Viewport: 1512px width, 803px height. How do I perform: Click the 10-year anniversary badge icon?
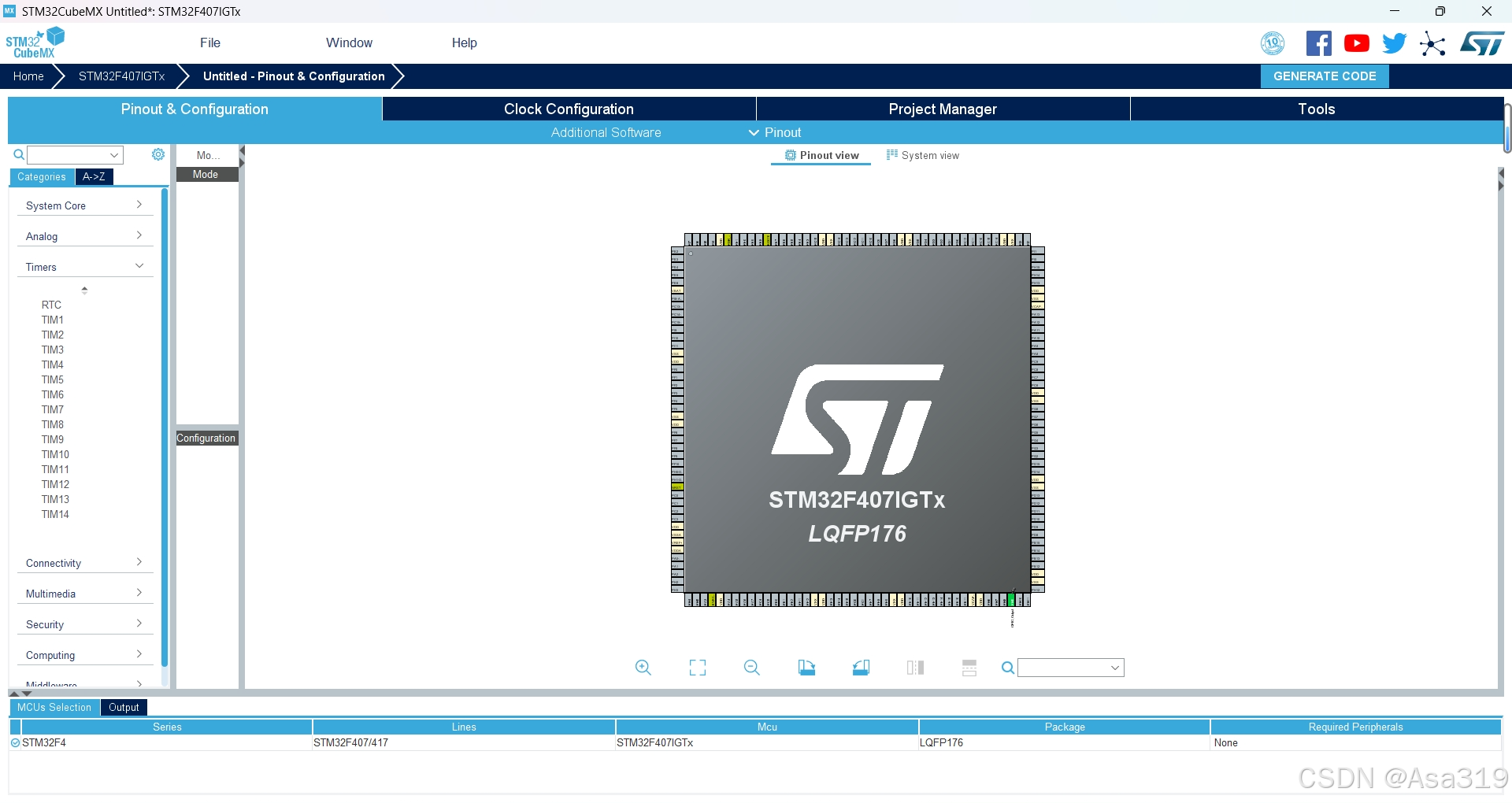[x=1273, y=43]
